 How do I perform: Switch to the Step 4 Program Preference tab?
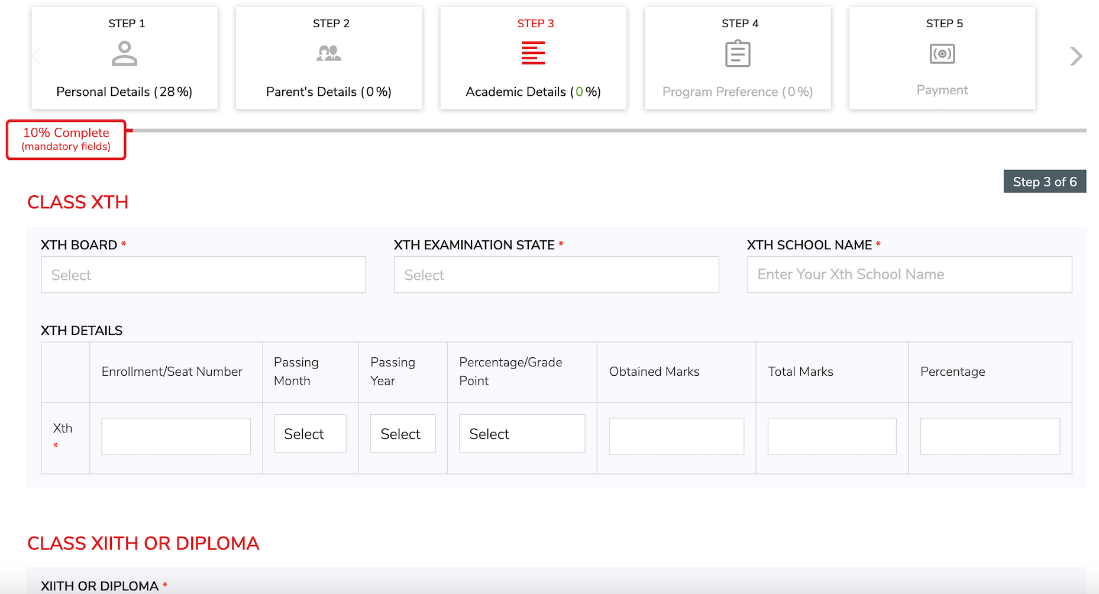[738, 58]
